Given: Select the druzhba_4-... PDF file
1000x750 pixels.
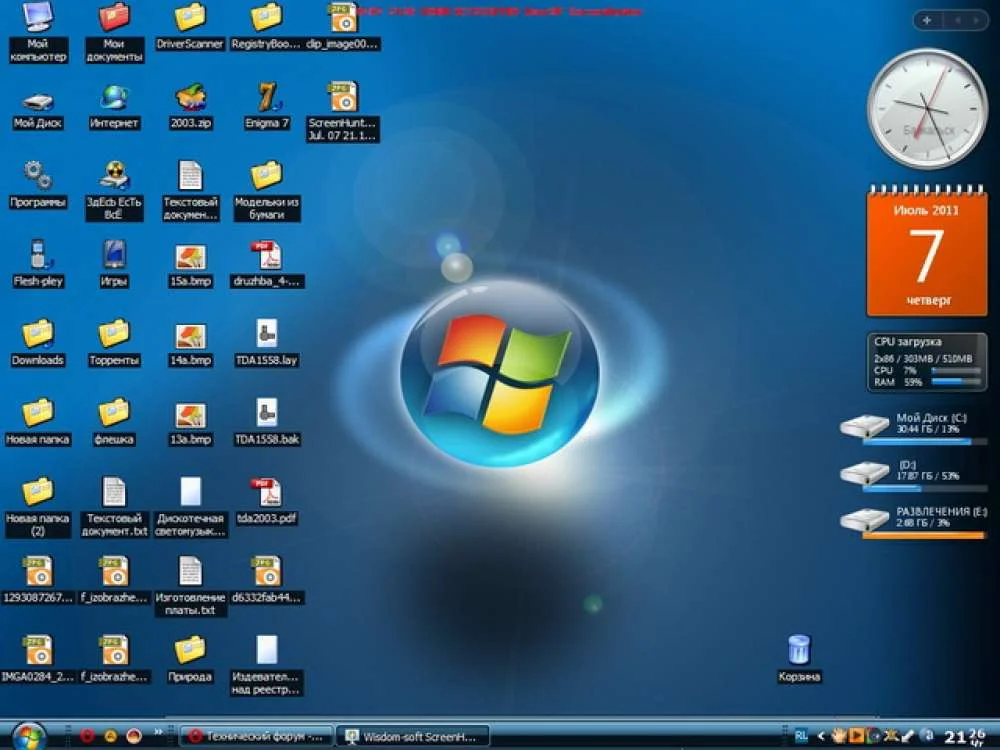Looking at the screenshot, I should pyautogui.click(x=267, y=264).
